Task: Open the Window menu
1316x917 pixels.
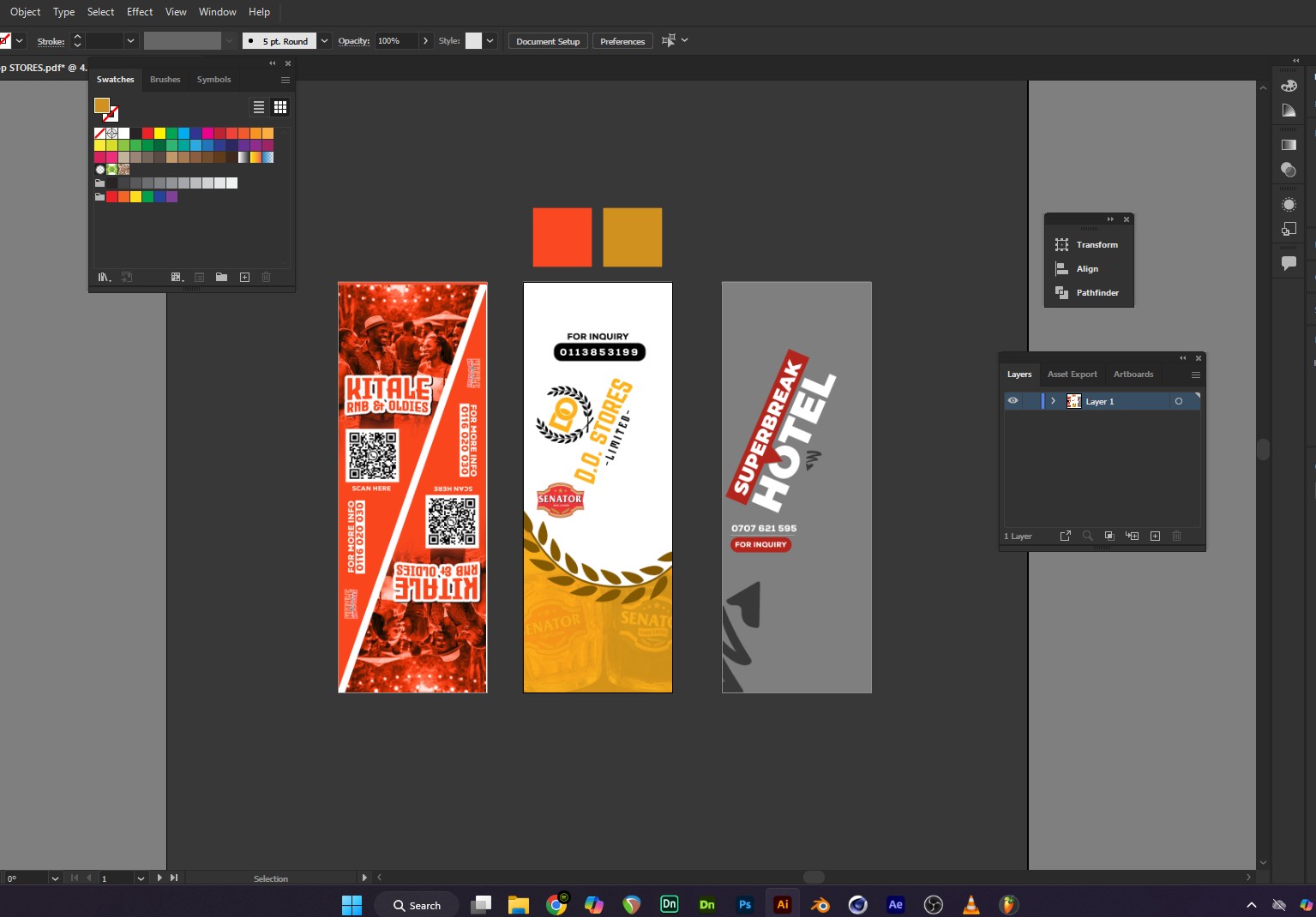Action: (x=218, y=12)
